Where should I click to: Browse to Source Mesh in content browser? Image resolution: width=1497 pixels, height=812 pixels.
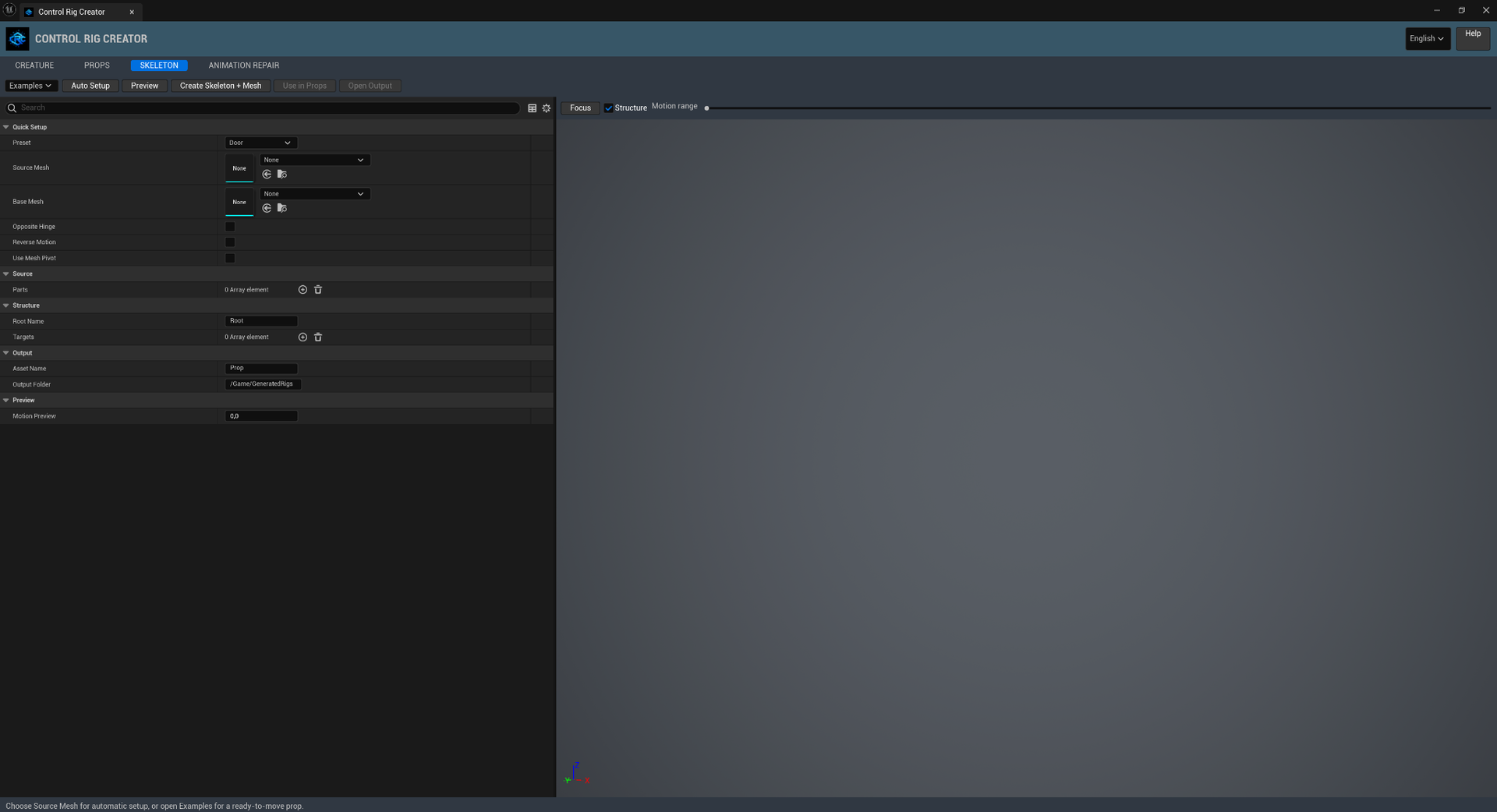pos(282,175)
